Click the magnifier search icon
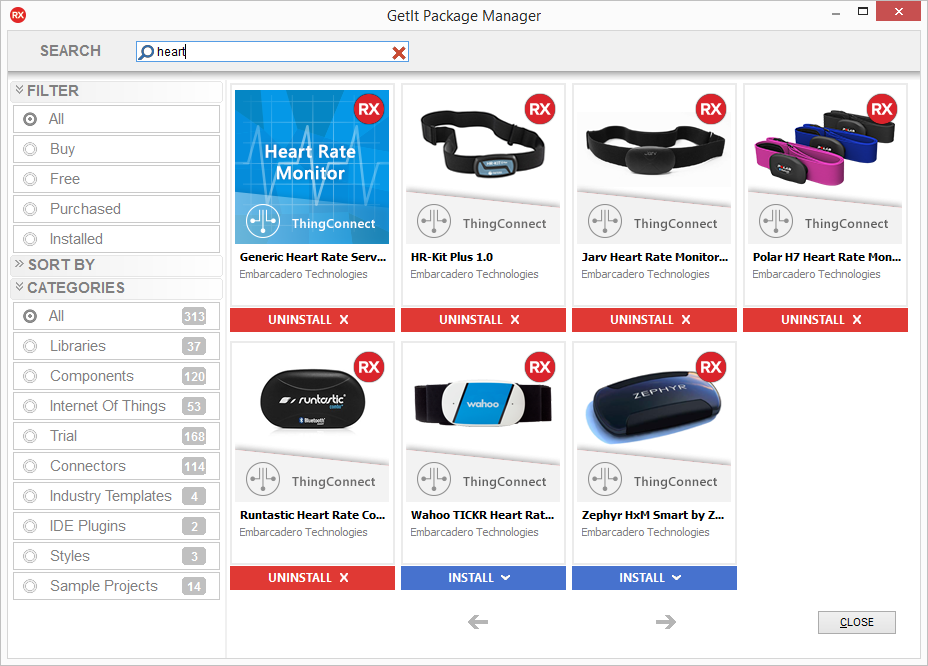The height and width of the screenshot is (666, 928). pos(146,53)
